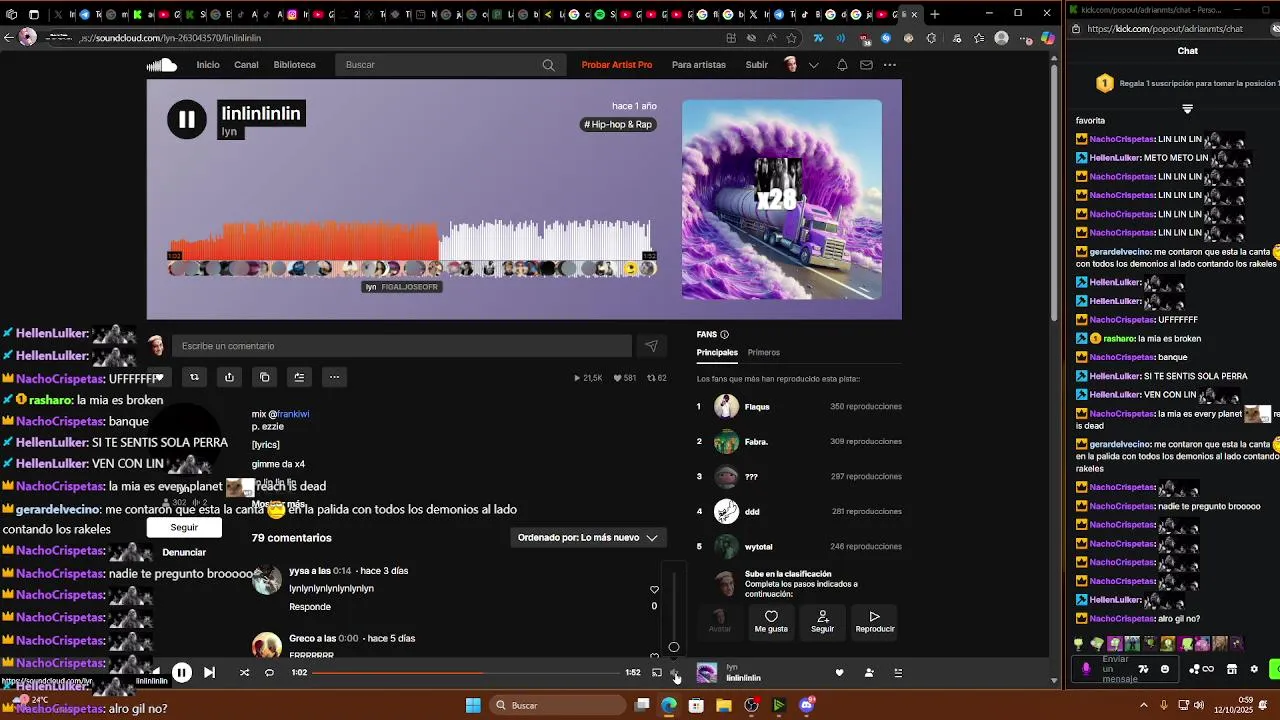Click the Seguir step in classification
The width and height of the screenshot is (1280, 720).
point(823,621)
